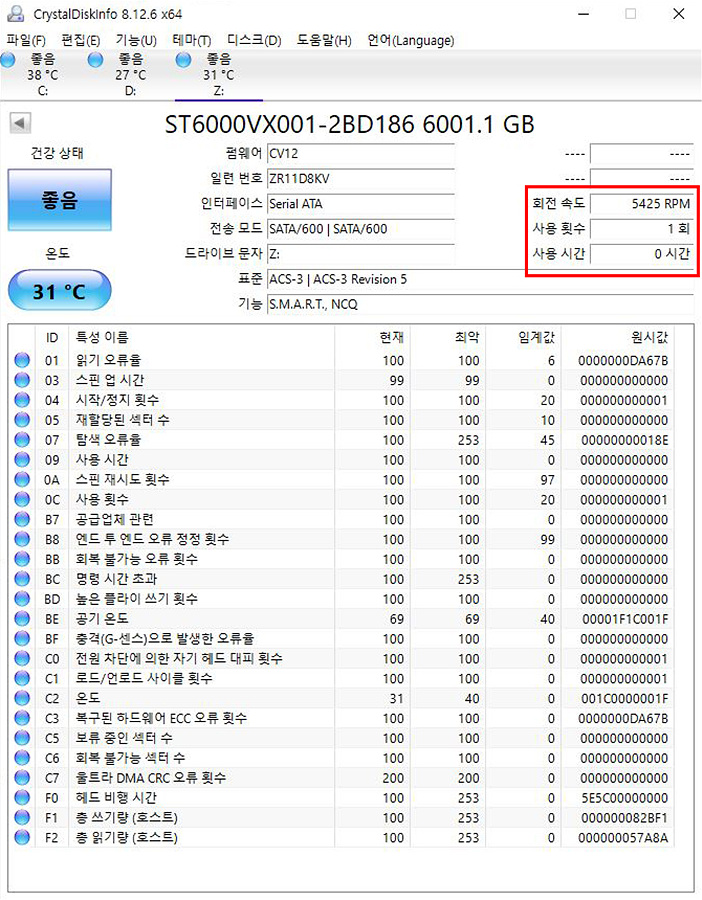Click the status orb for ID 01 읽기 오류율
This screenshot has width=702, height=900.
pyautogui.click(x=22, y=360)
